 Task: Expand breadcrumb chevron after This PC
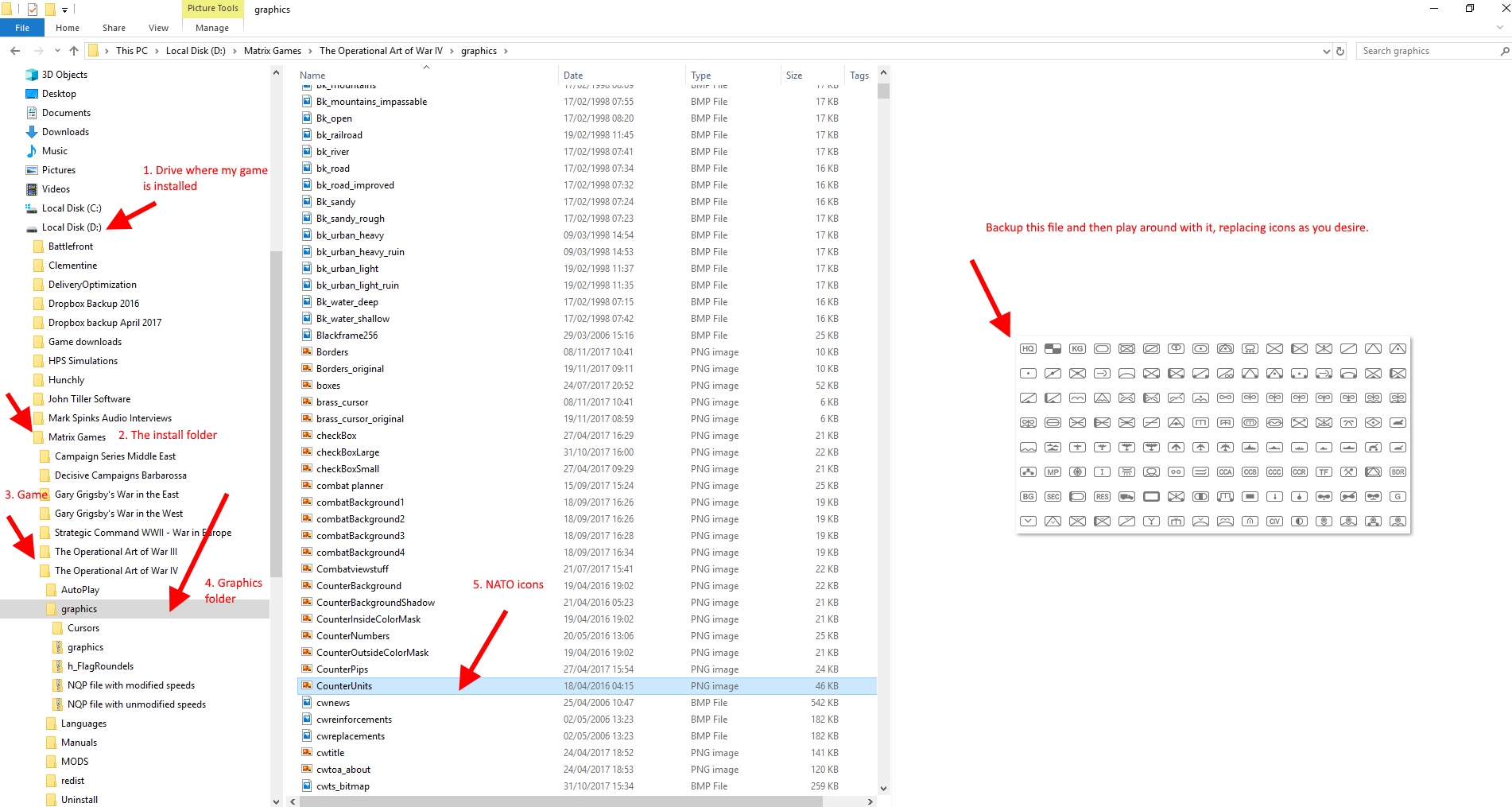click(157, 51)
